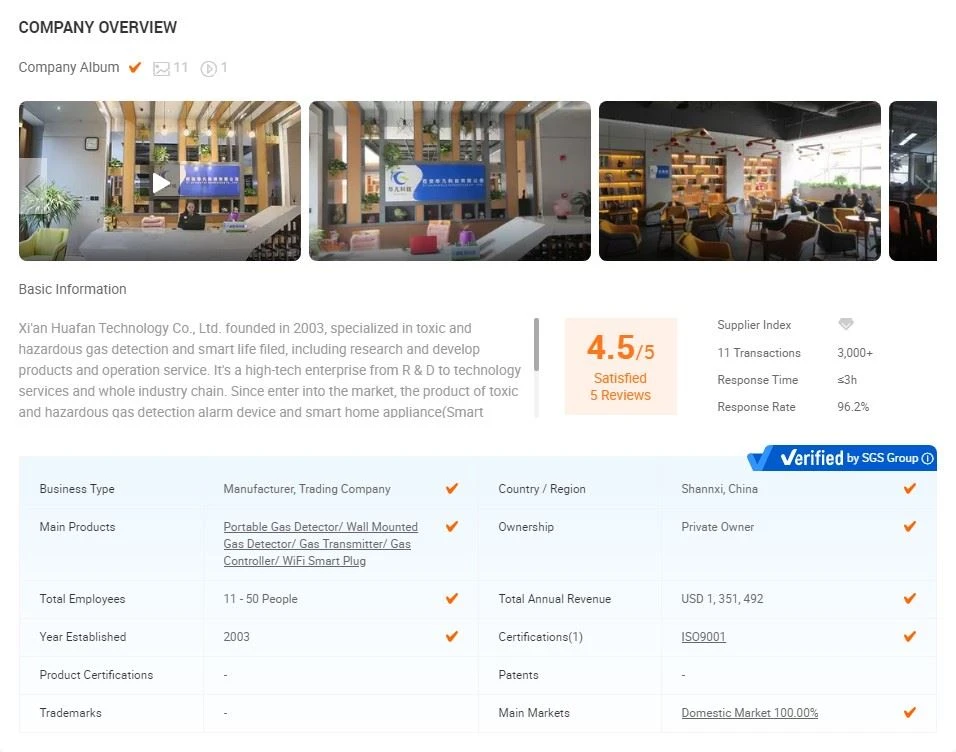Click the Total Annual Revenue verified checkmark

[x=910, y=598]
